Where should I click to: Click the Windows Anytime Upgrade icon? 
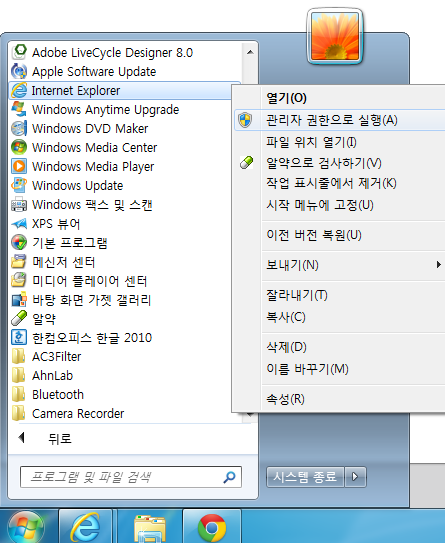(x=19, y=109)
